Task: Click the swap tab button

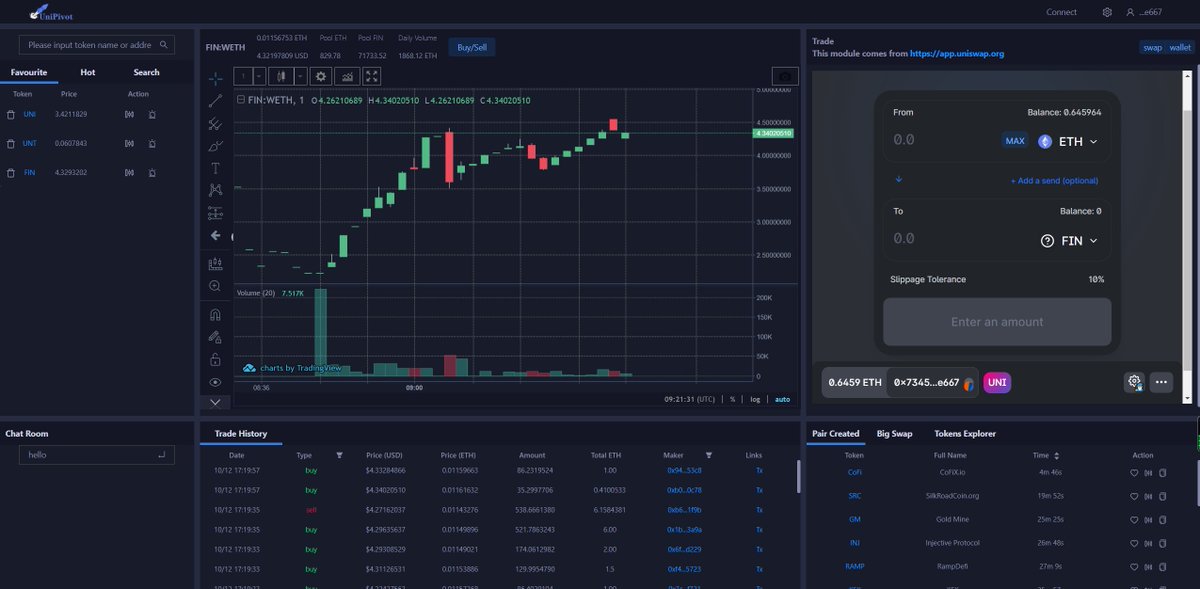Action: point(1152,47)
